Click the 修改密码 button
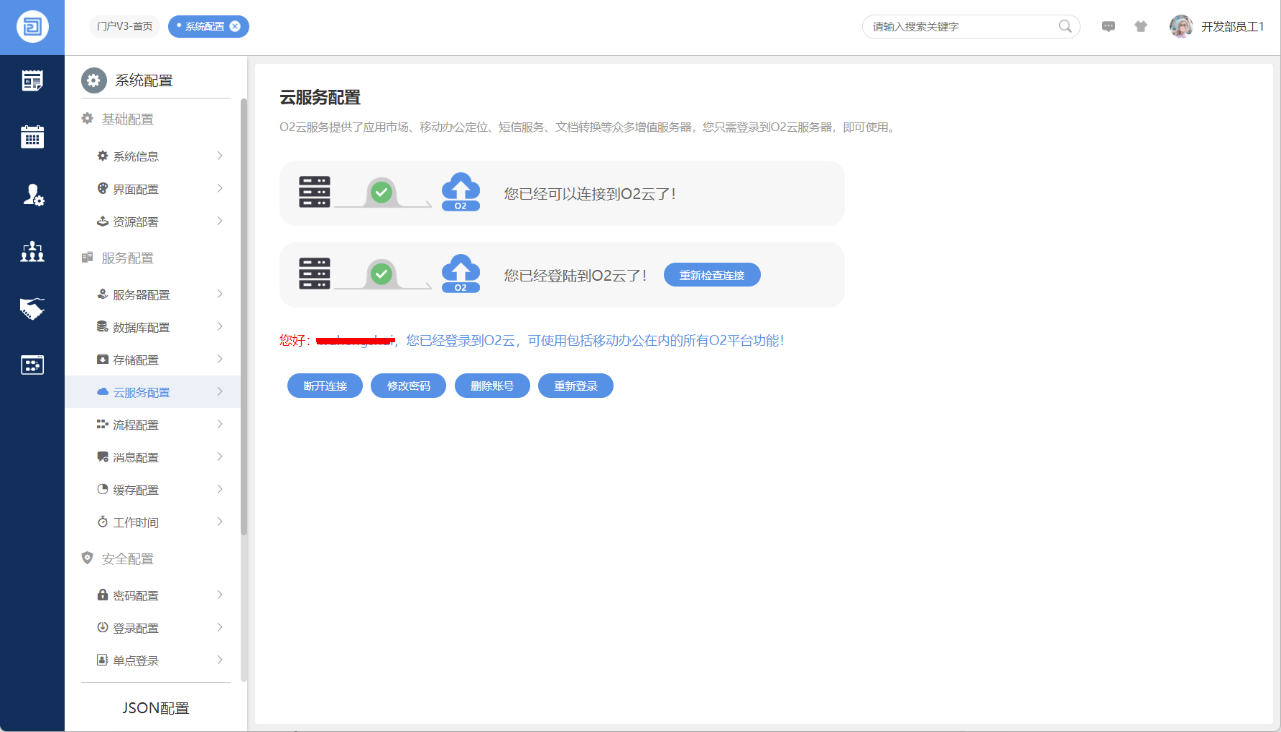This screenshot has height=732, width=1281. pyautogui.click(x=408, y=386)
